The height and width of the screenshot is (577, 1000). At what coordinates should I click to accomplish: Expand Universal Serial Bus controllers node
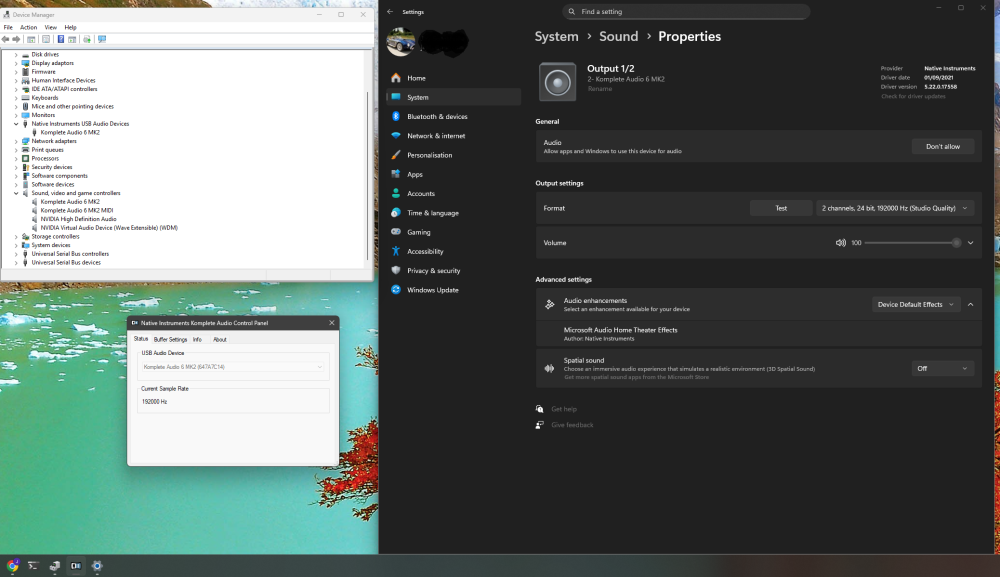tap(16, 254)
